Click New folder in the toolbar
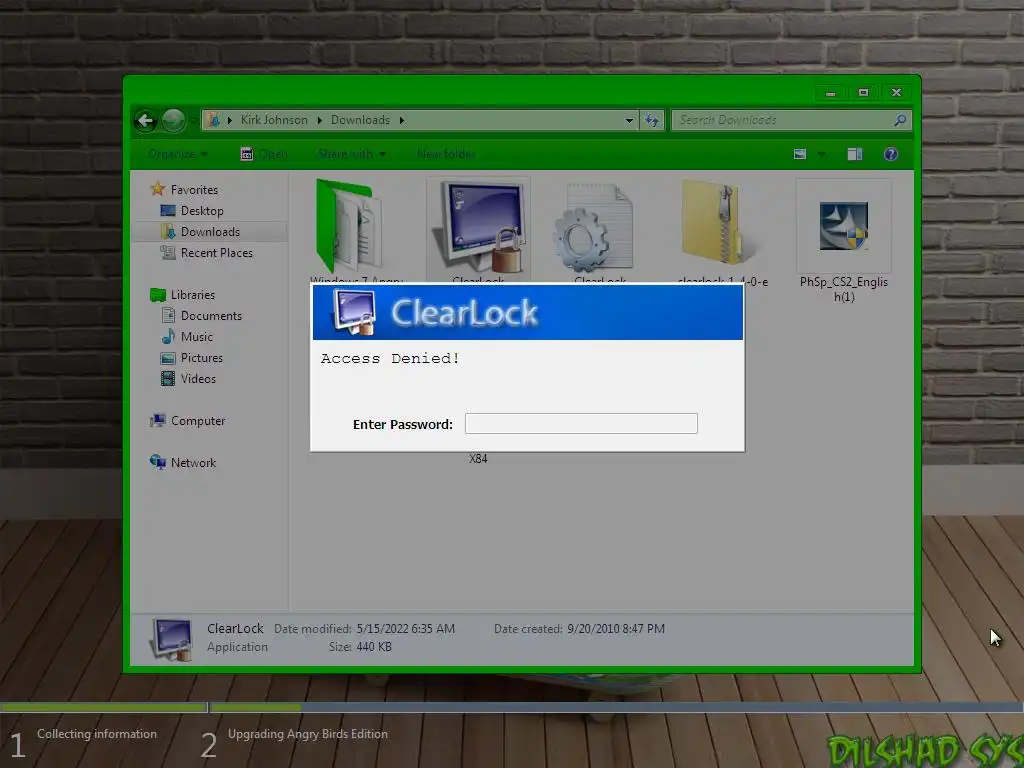The width and height of the screenshot is (1024, 768). [446, 154]
